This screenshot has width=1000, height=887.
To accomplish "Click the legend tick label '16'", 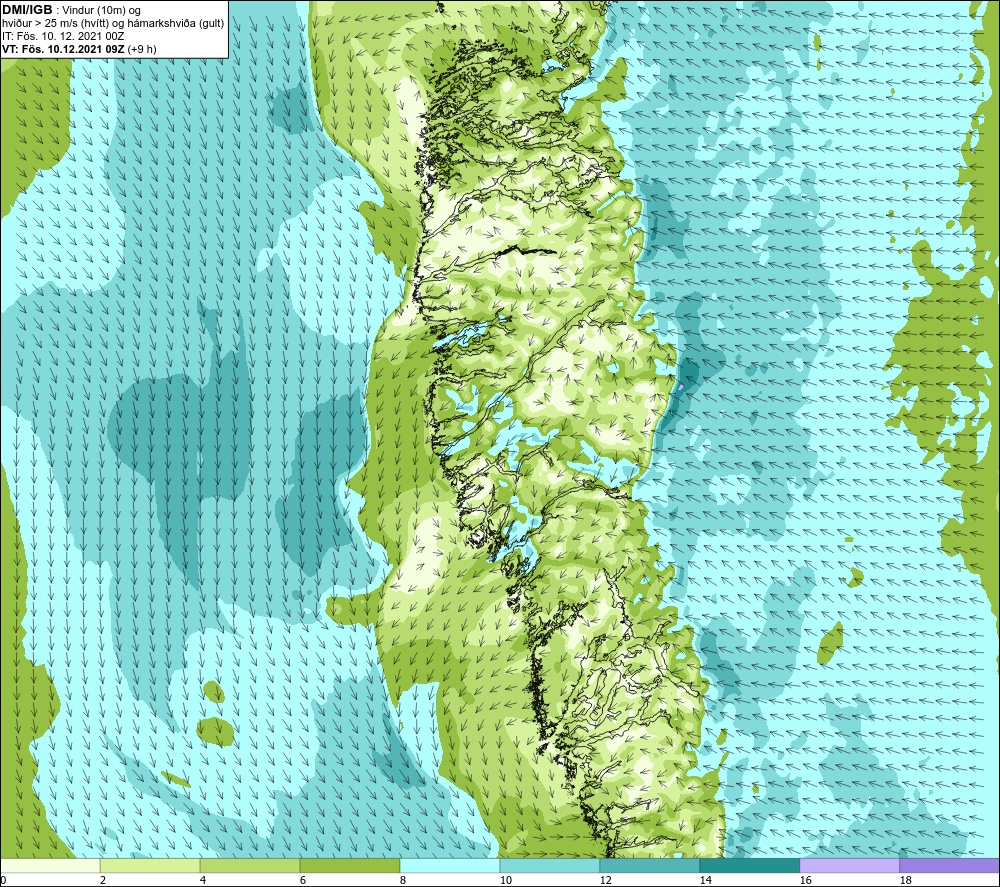I will pos(805,881).
